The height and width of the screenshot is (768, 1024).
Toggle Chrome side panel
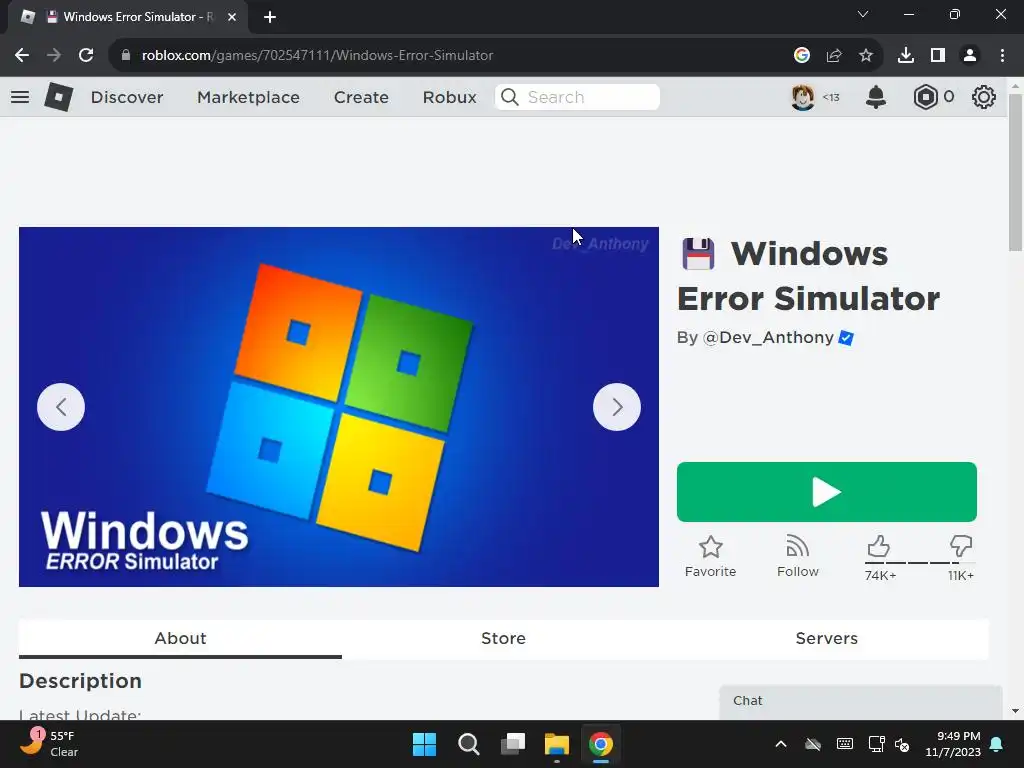pyautogui.click(x=938, y=56)
